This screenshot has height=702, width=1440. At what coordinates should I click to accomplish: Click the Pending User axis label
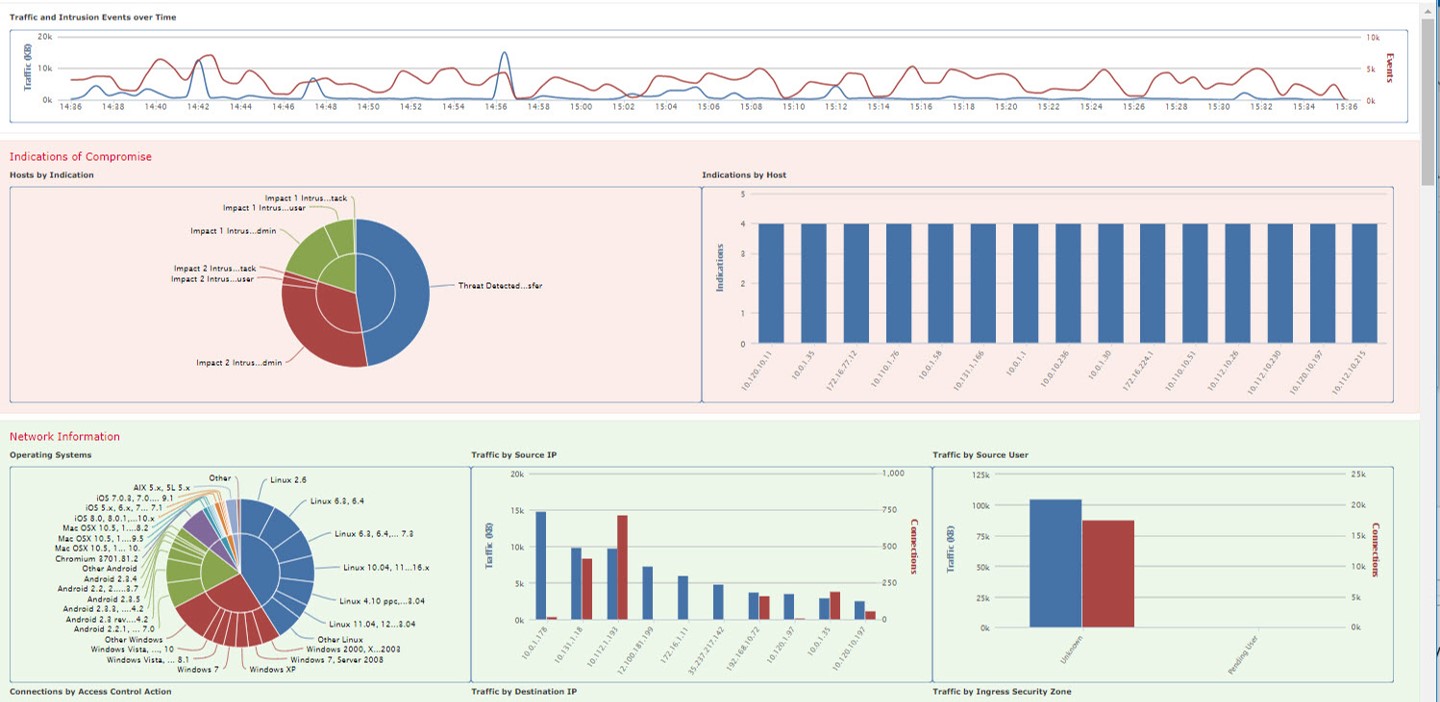point(1242,660)
